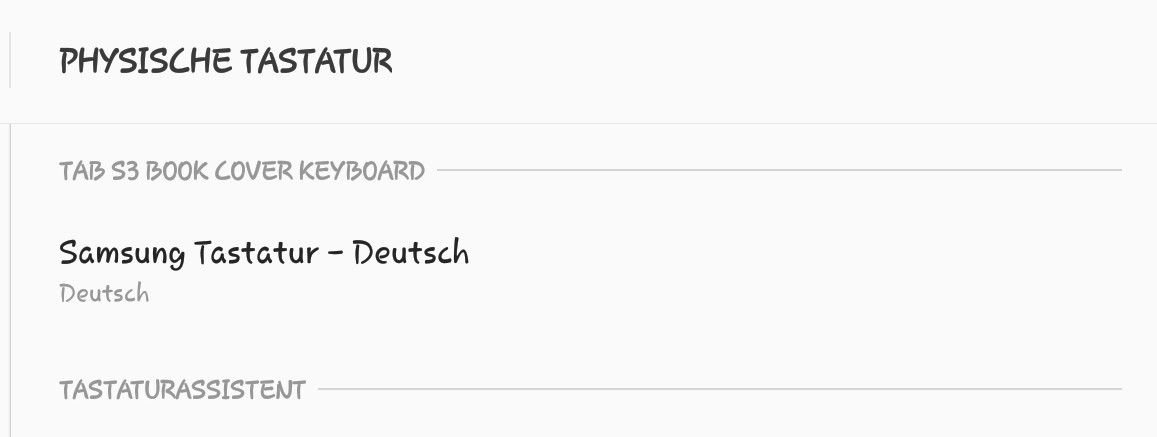Viewport: 1157px width, 437px height.
Task: Click Deutsch in the Samsung Tastatur title
Action: [411, 252]
